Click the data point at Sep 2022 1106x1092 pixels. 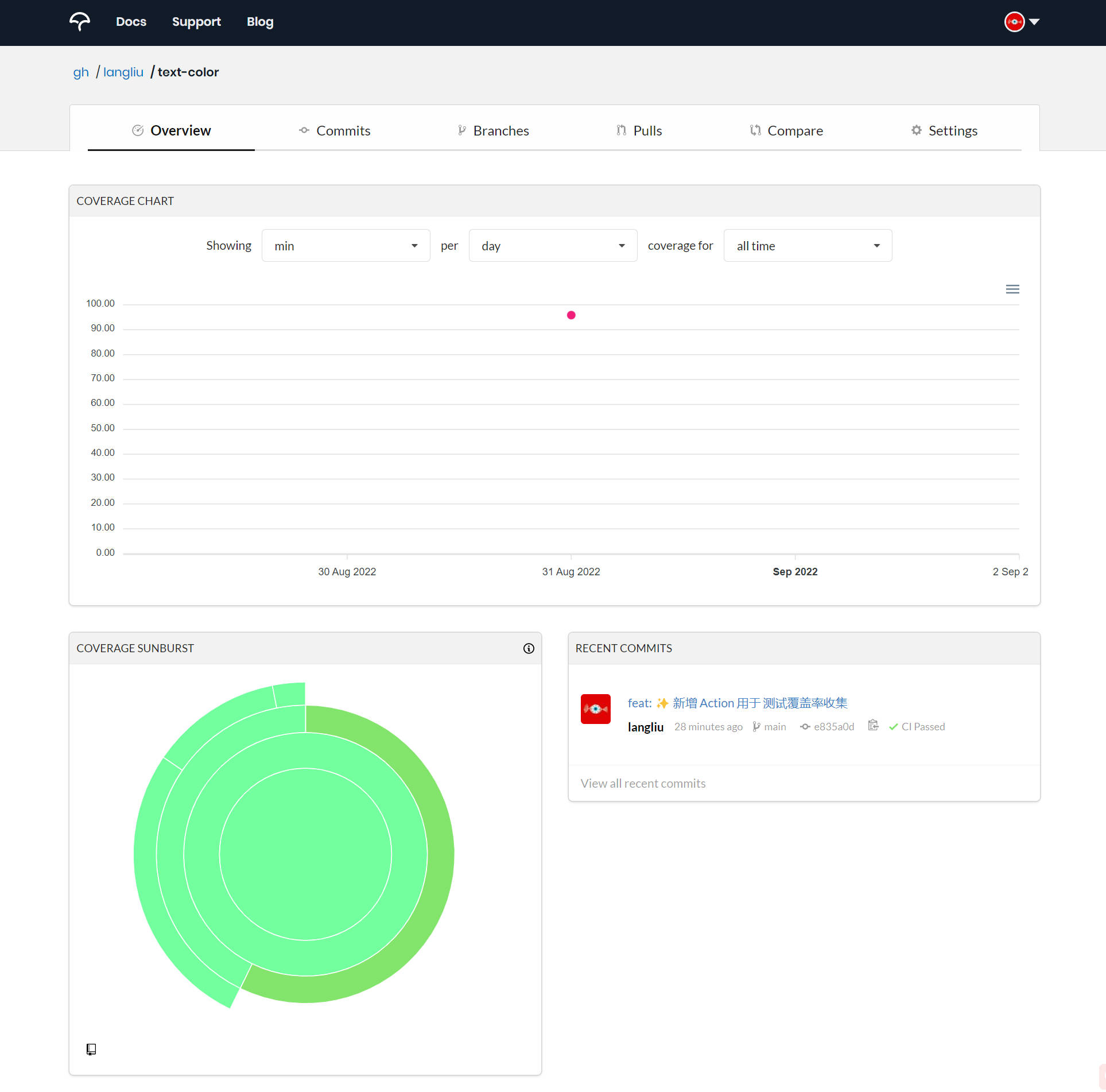coord(571,315)
